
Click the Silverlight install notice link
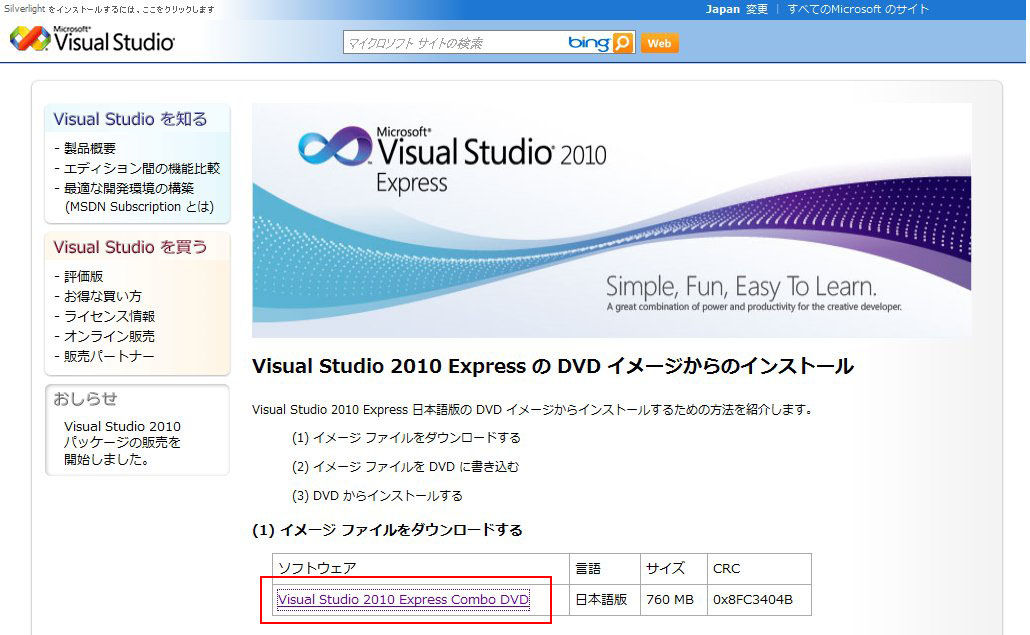click(x=109, y=9)
